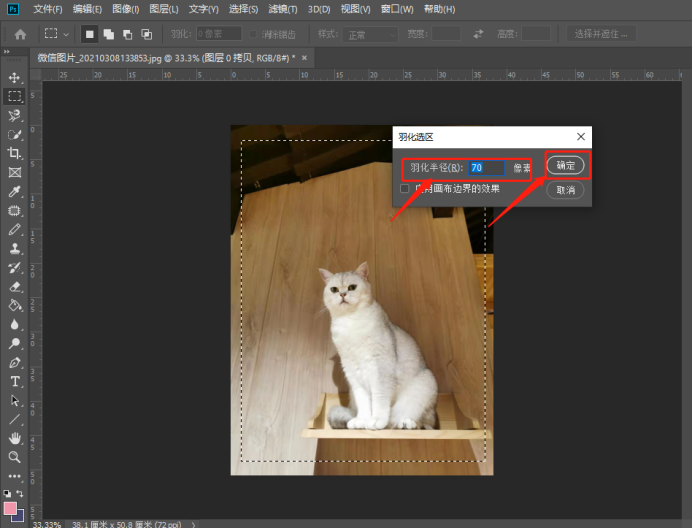Select the Zoom tool
Viewport: 692px width, 528px height.
[x=14, y=457]
